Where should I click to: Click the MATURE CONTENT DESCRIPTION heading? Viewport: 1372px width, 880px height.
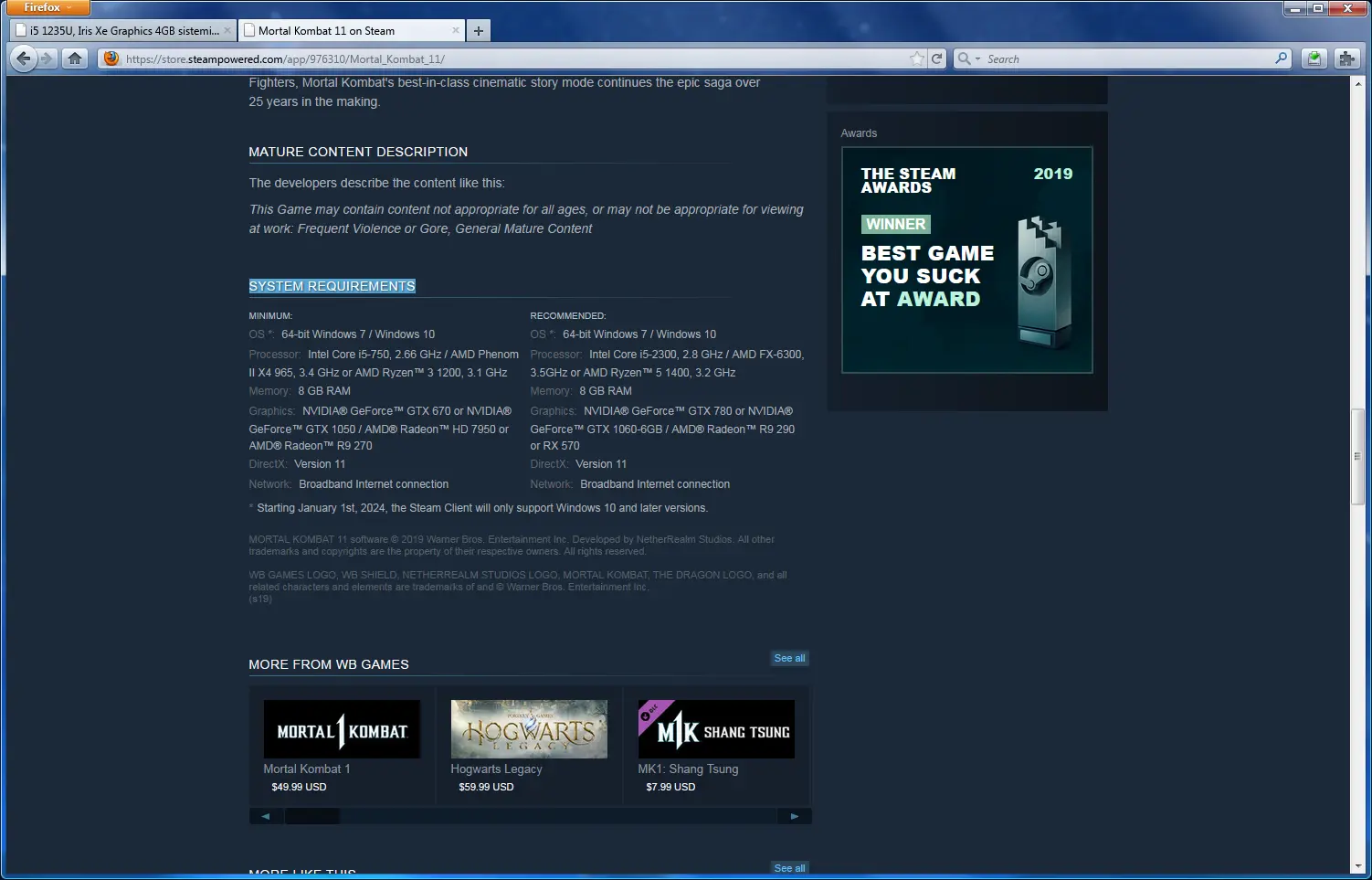click(x=358, y=152)
